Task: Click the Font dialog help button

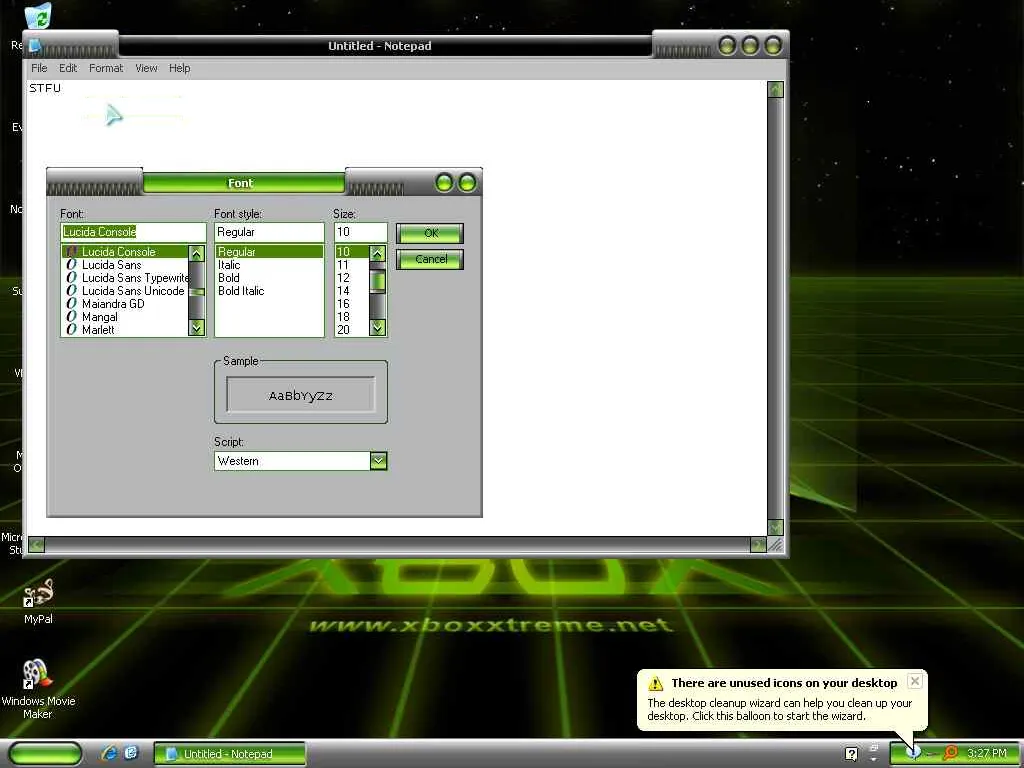Action: pos(444,183)
